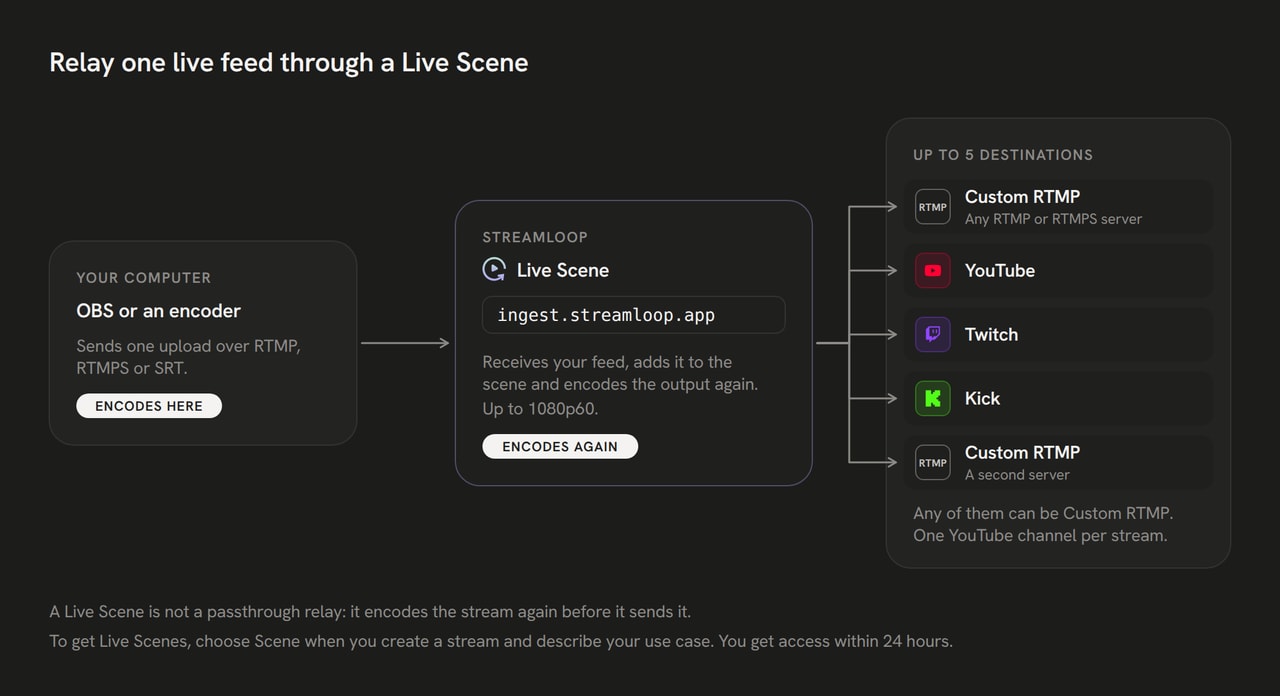Click the STREAMLOOP label
Image resolution: width=1280 pixels, height=696 pixels.
[x=535, y=238]
